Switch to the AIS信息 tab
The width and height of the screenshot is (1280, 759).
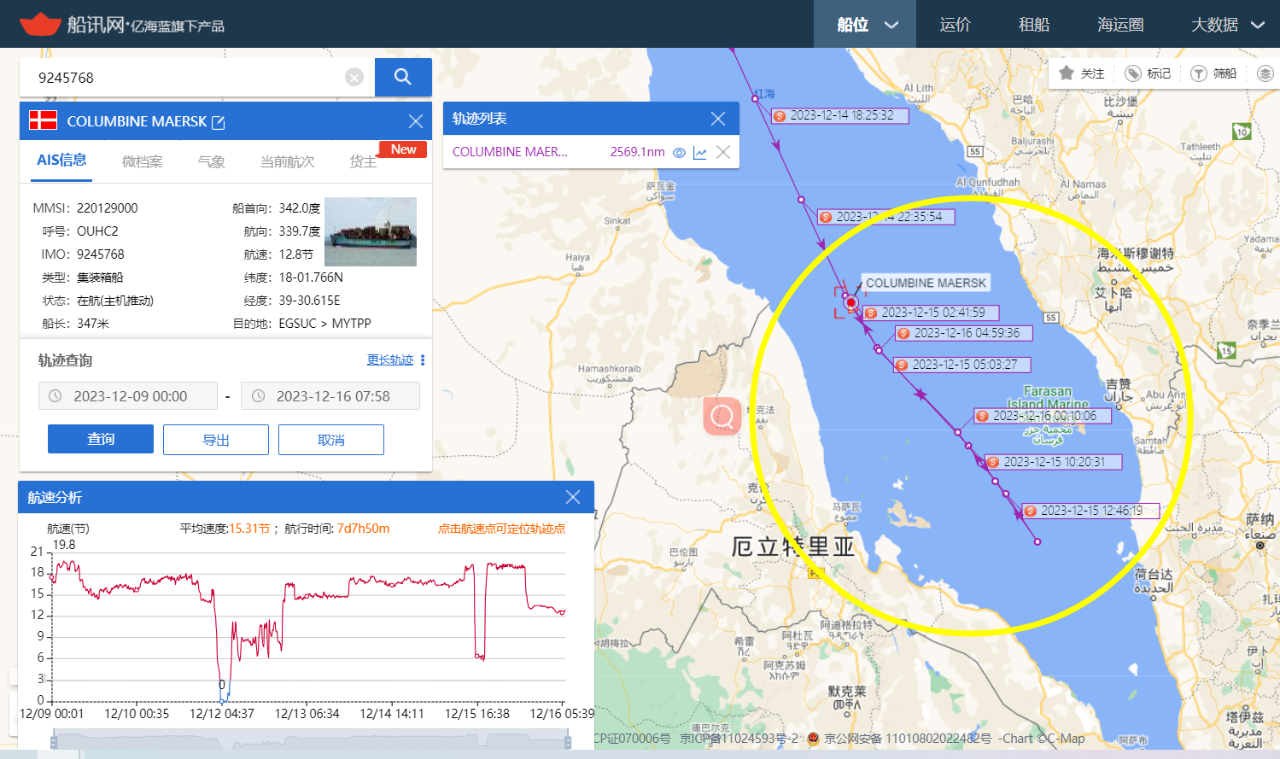(61, 160)
